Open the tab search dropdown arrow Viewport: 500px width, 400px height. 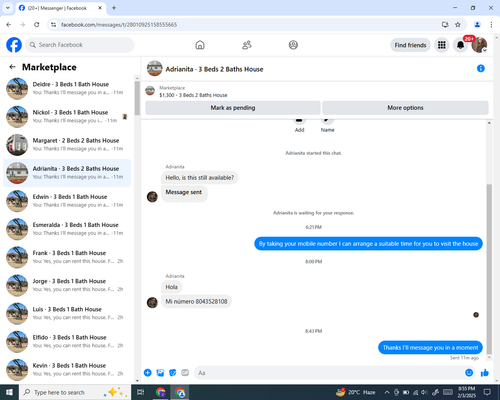coord(8,8)
